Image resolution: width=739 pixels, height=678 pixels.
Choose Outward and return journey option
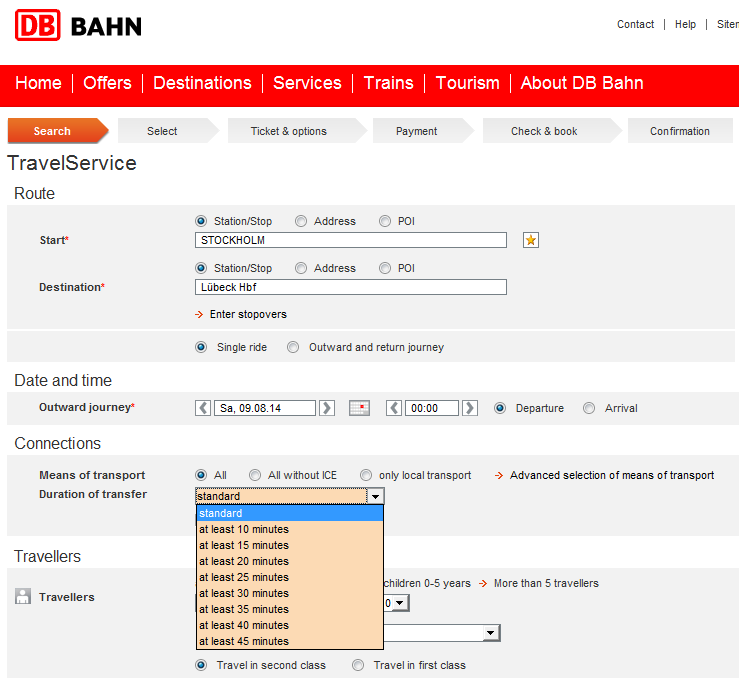point(293,347)
